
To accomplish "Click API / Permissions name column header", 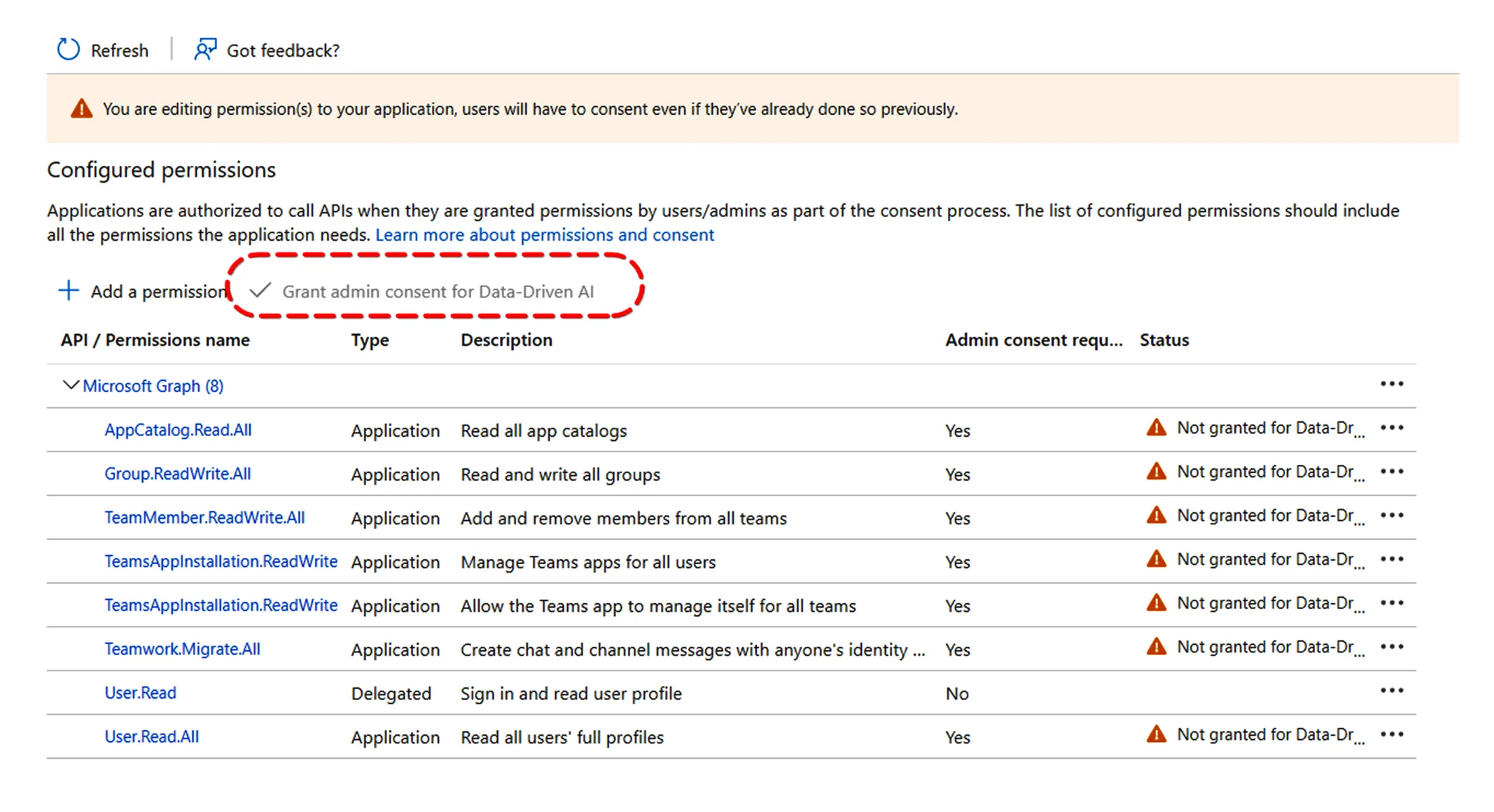I will 155,339.
